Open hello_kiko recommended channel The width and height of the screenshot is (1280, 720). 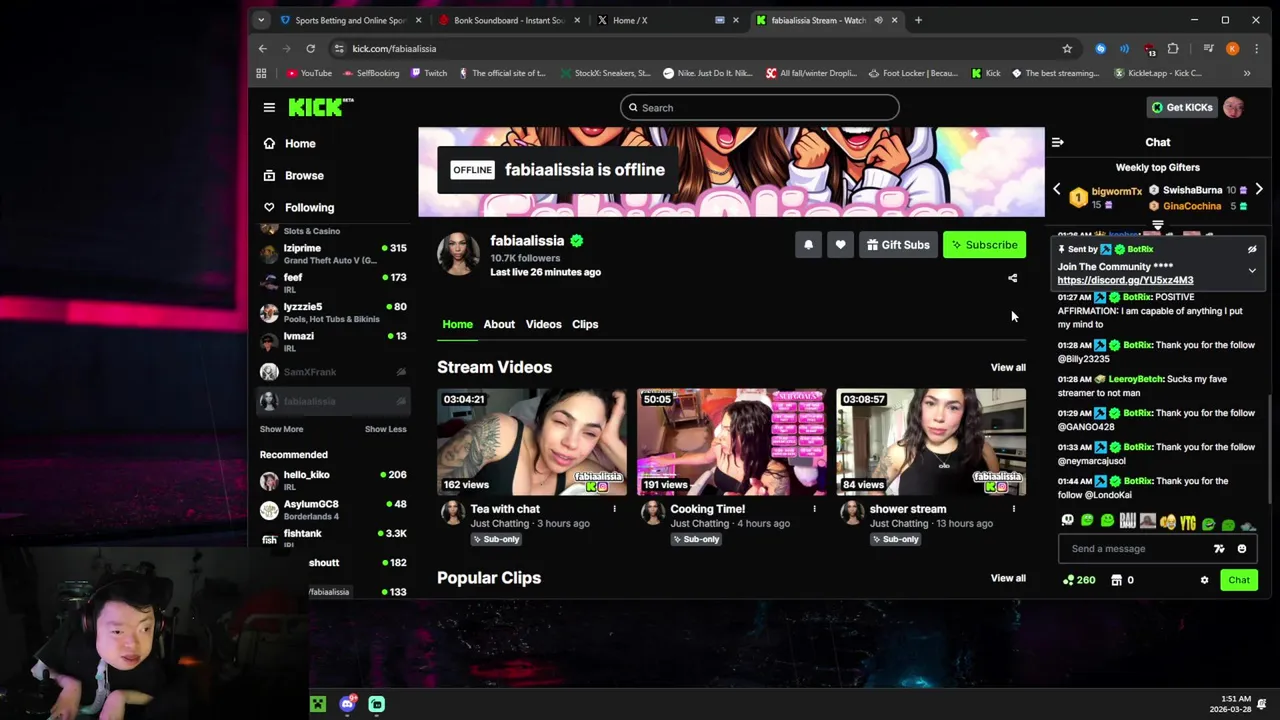(333, 481)
